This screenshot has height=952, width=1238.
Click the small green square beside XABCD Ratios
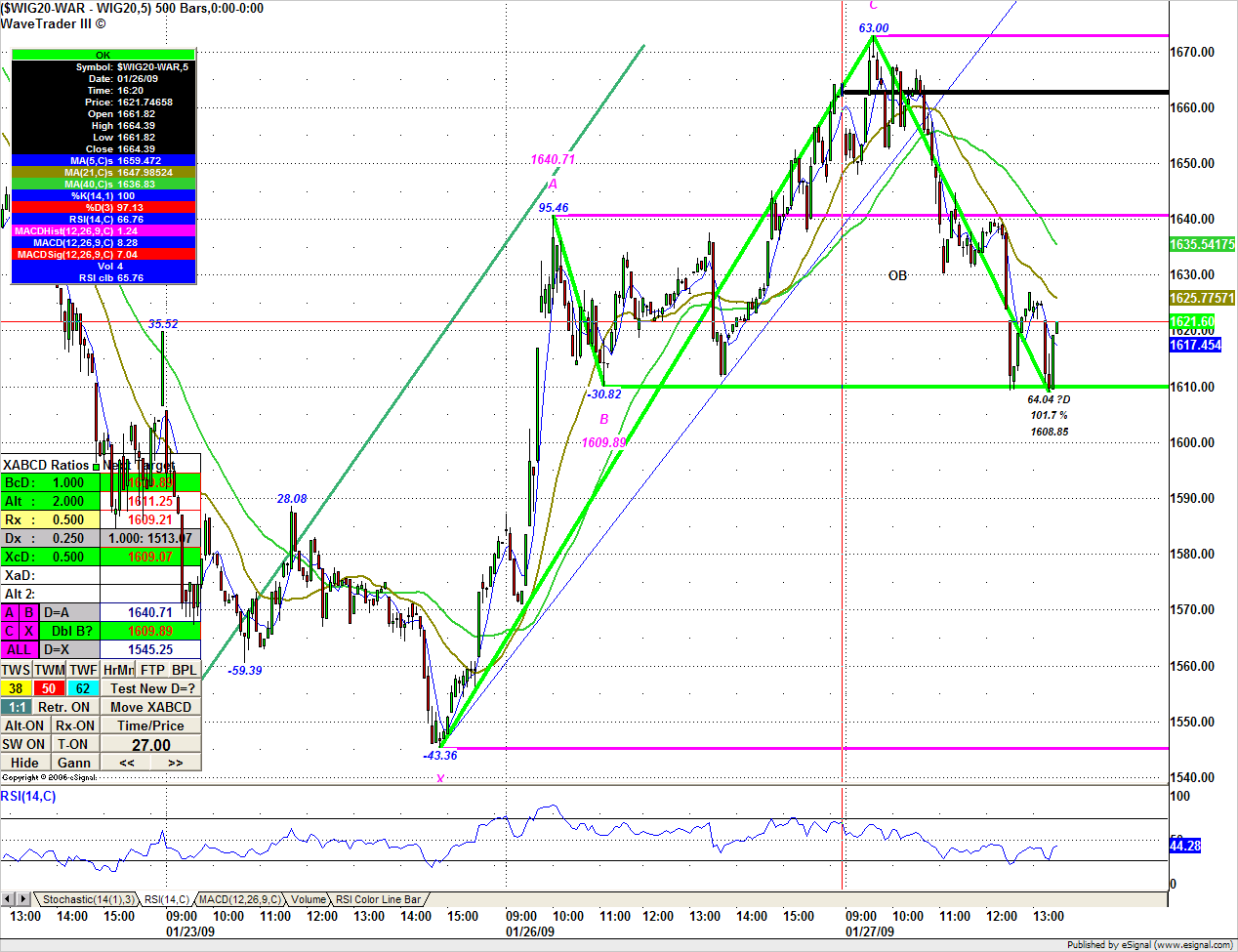point(96,467)
